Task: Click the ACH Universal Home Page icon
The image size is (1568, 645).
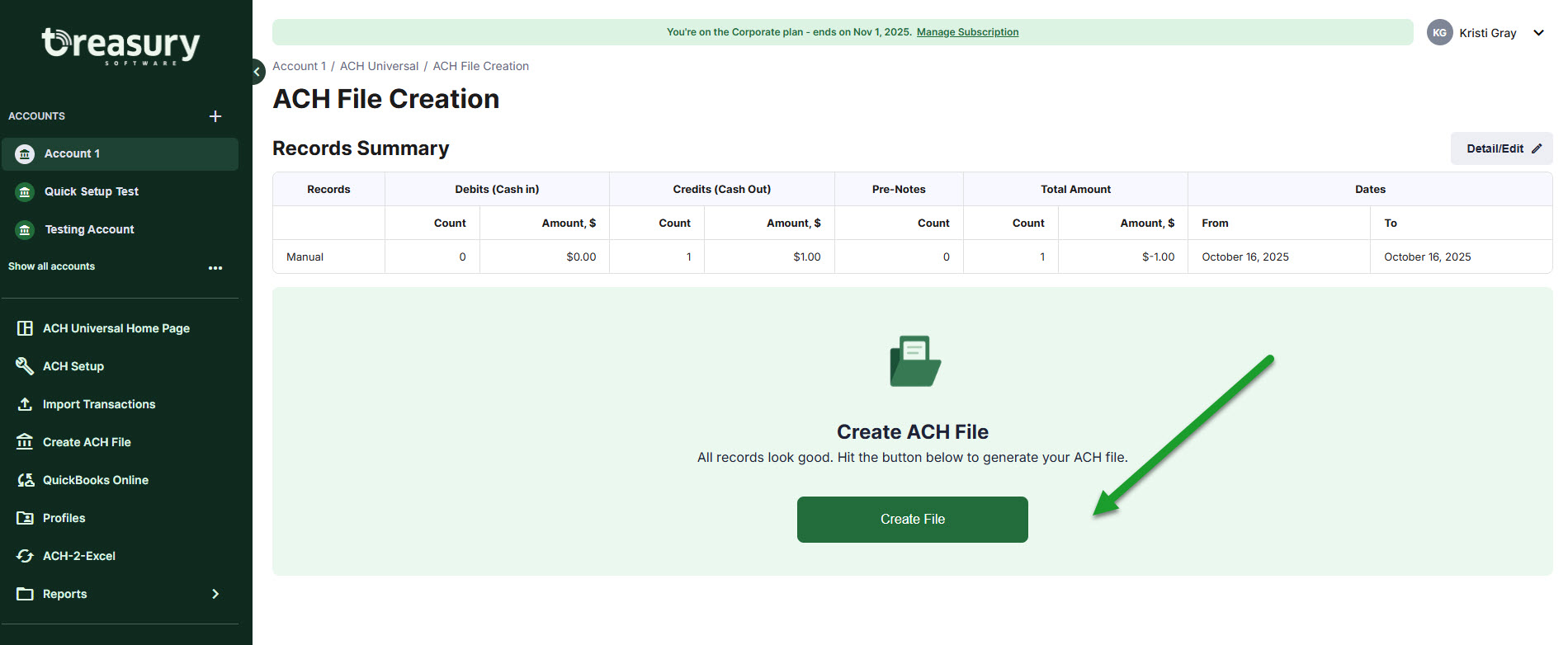Action: click(x=25, y=328)
